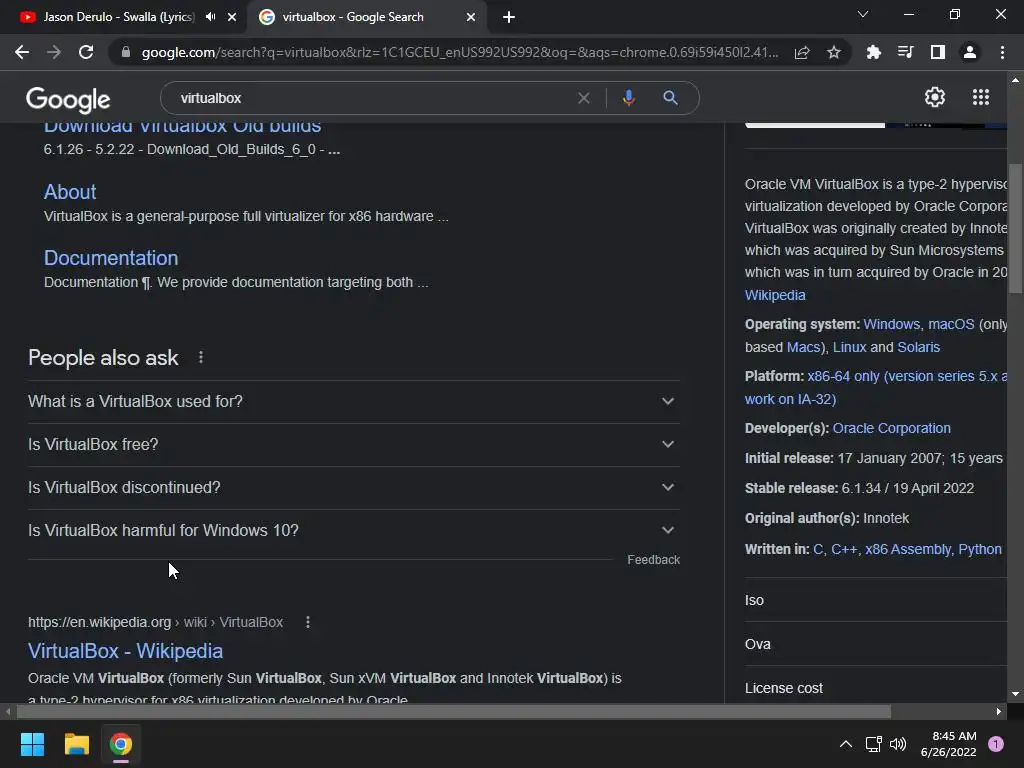Go to Google home via the logo

[x=68, y=99]
